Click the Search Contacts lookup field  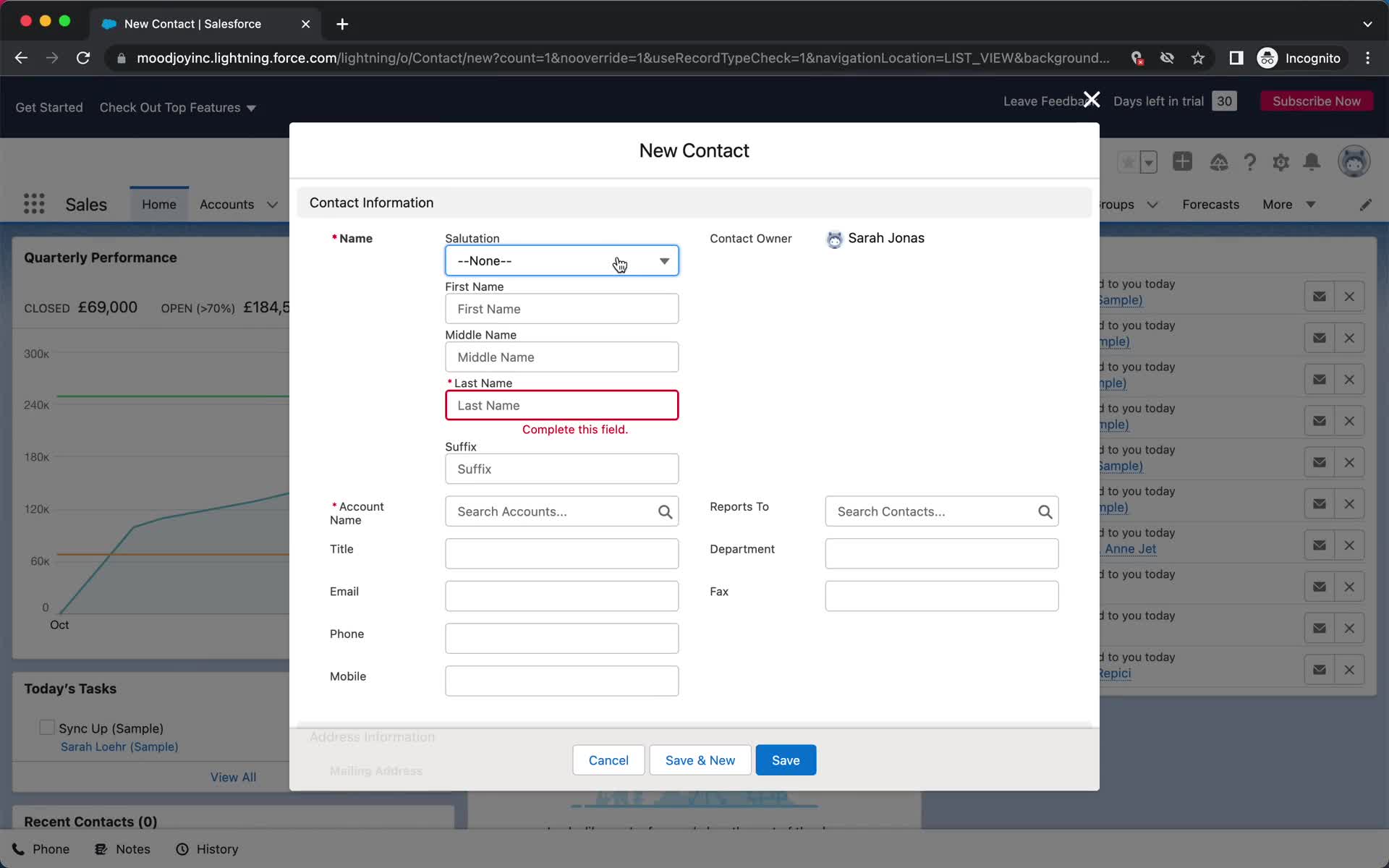pyautogui.click(x=941, y=511)
